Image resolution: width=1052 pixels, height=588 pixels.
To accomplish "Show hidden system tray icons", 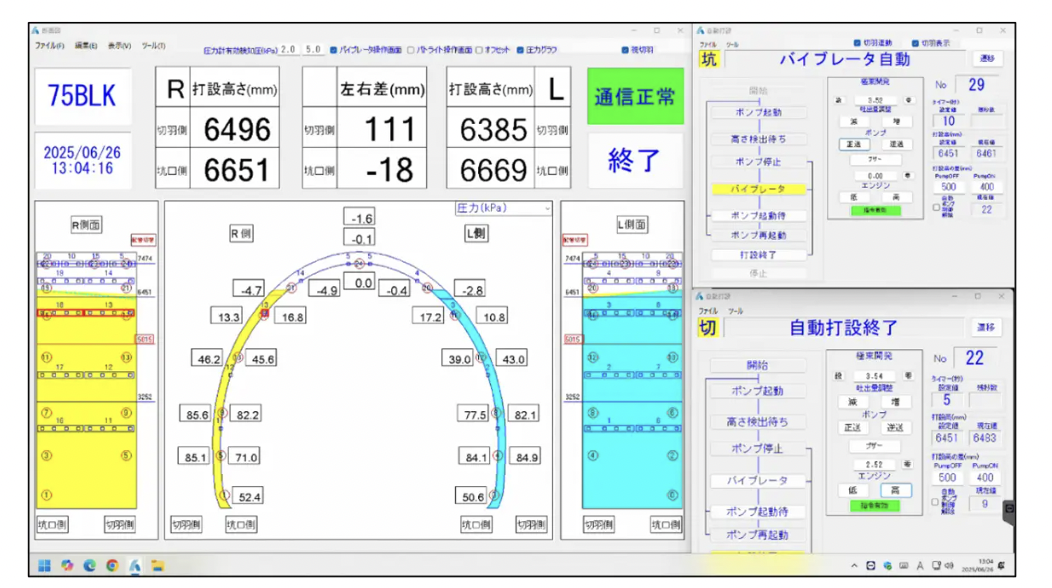I will point(855,566).
